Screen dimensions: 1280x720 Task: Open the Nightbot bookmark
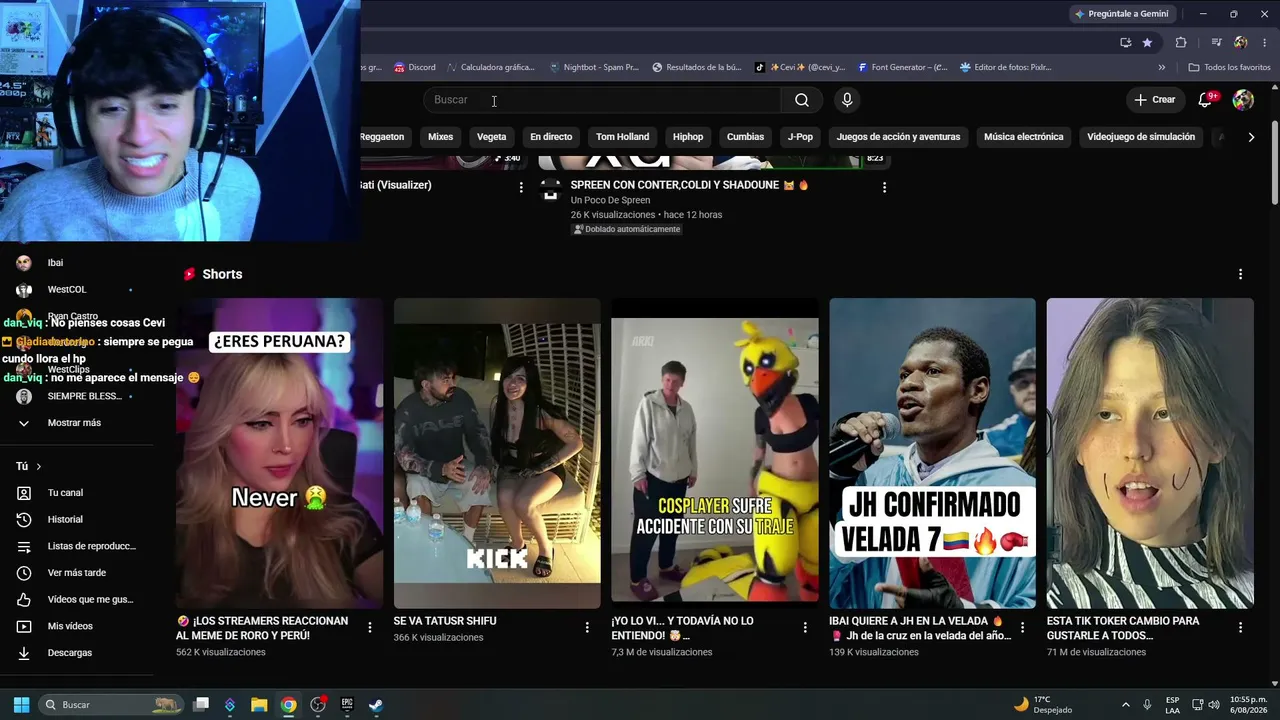594,68
